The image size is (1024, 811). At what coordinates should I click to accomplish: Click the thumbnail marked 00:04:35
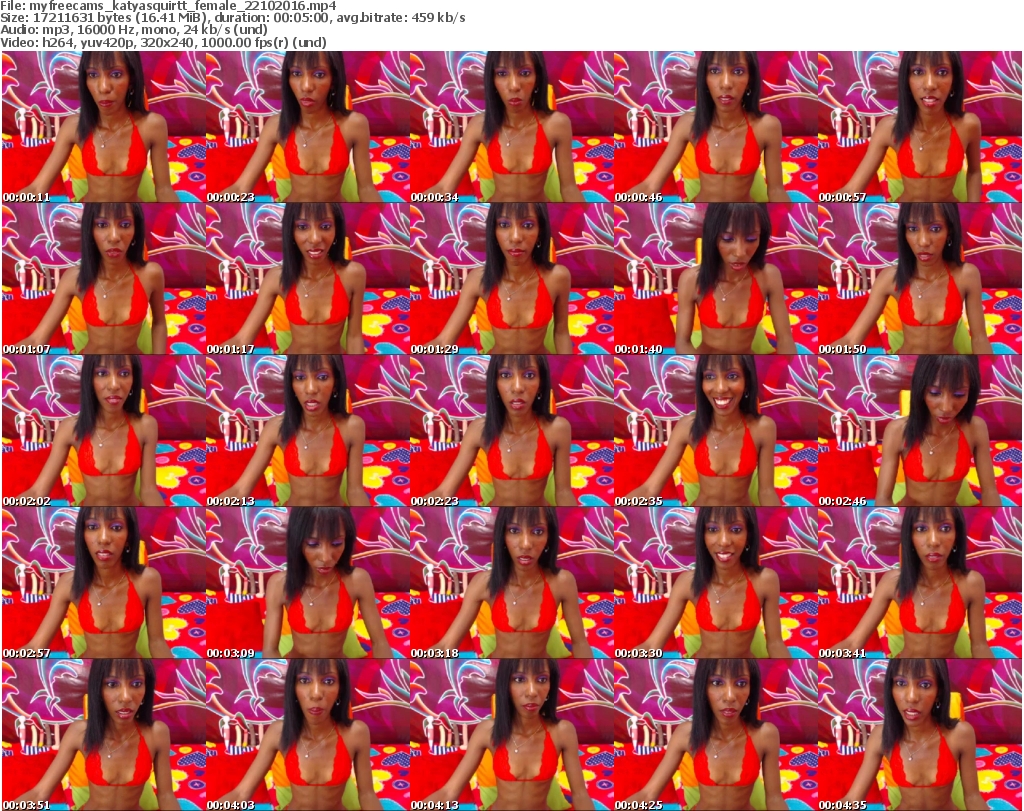pos(920,735)
